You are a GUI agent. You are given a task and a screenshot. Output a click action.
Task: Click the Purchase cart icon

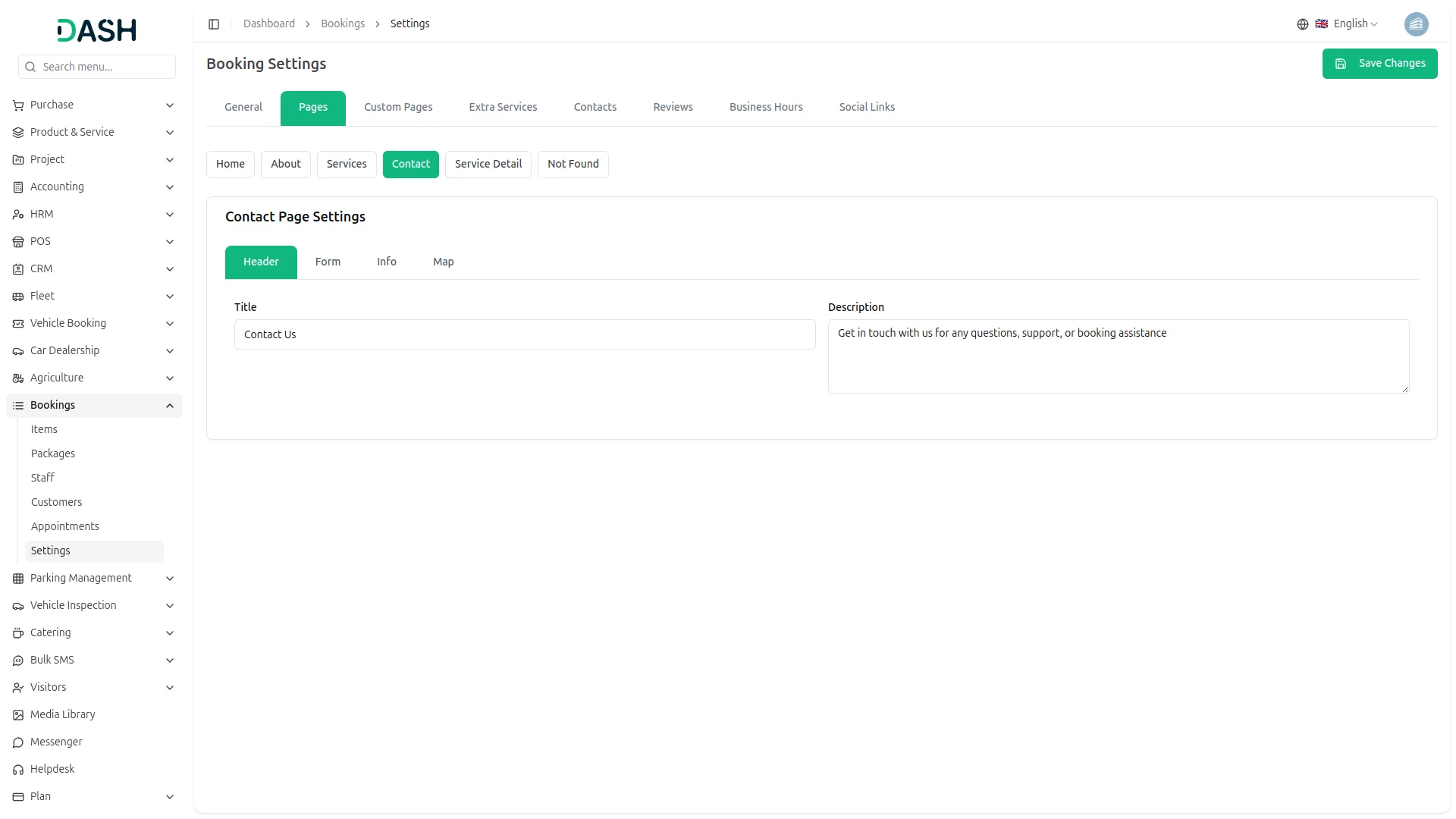tap(18, 105)
